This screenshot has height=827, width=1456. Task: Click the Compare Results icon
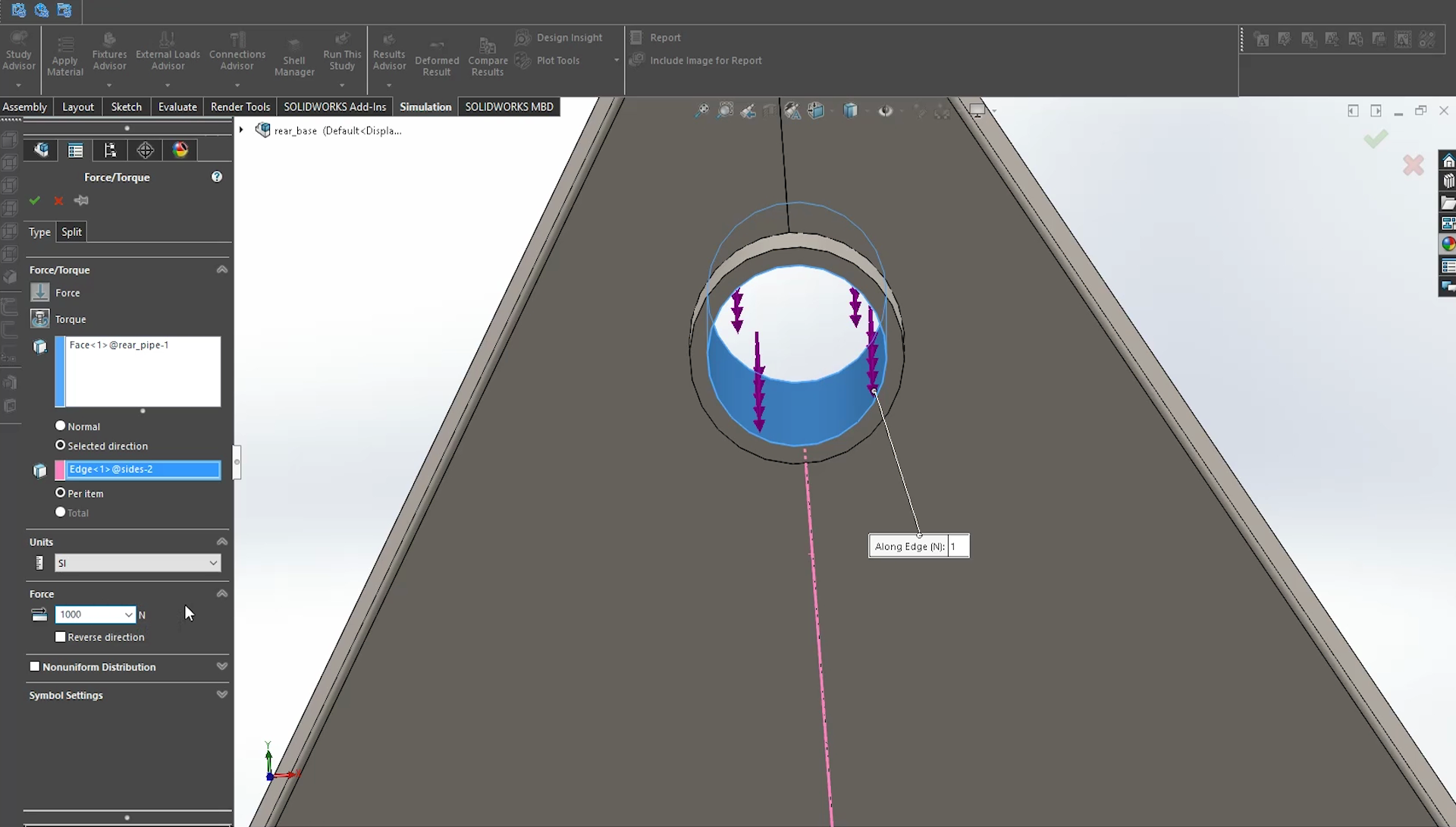point(488,57)
